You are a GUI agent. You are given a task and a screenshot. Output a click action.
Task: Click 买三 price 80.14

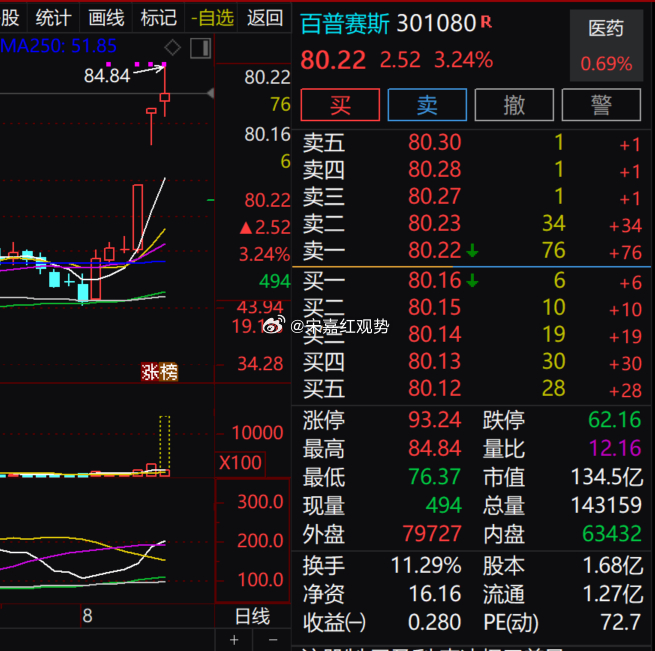point(434,334)
